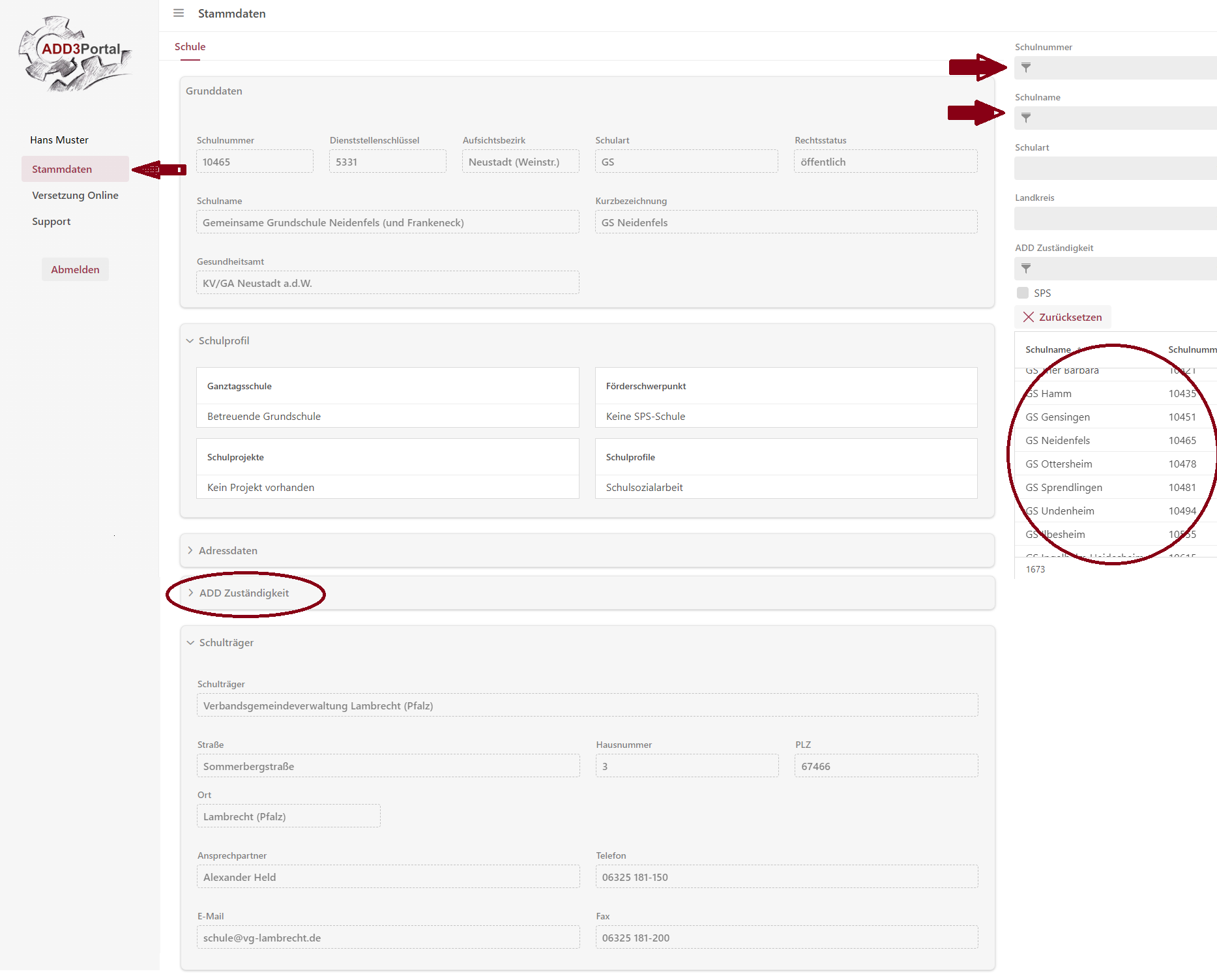Sort by the Schulname column header
The width and height of the screenshot is (1217, 980).
(x=1048, y=349)
